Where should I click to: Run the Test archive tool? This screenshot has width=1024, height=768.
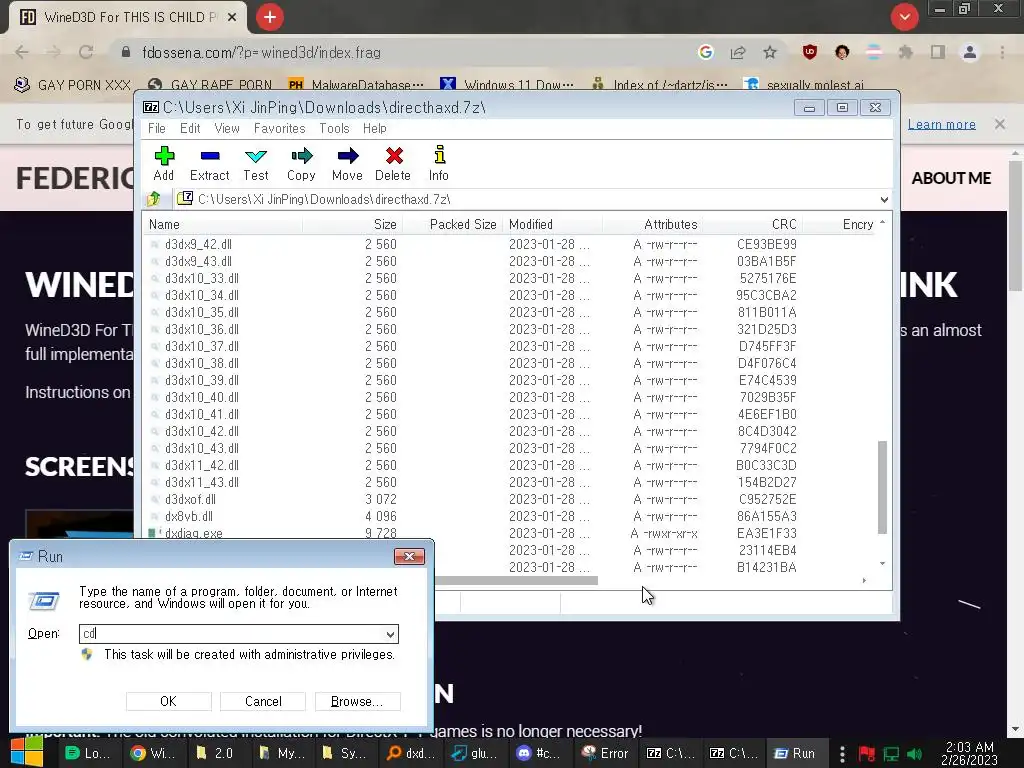255,163
